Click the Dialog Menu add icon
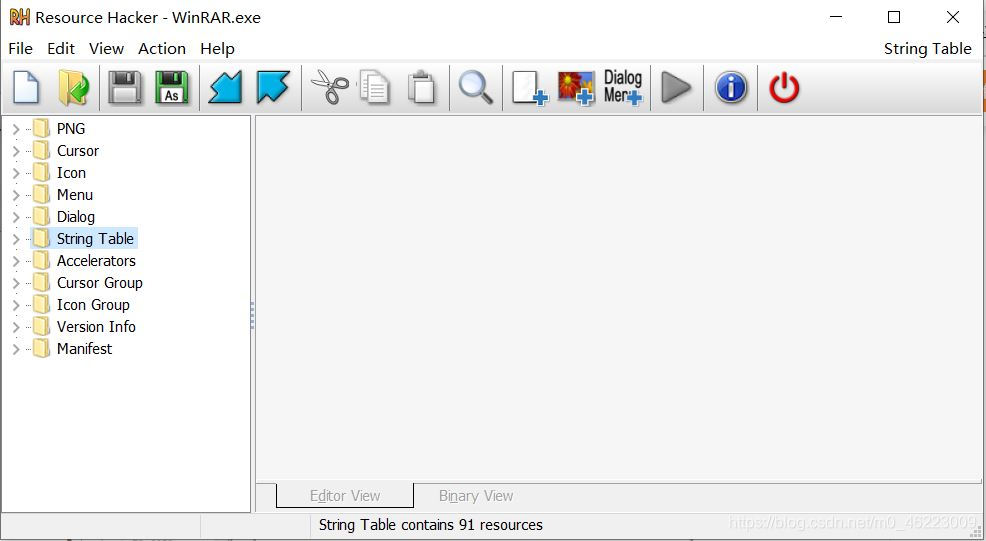Viewport: 986px width, 541px height. [x=623, y=87]
